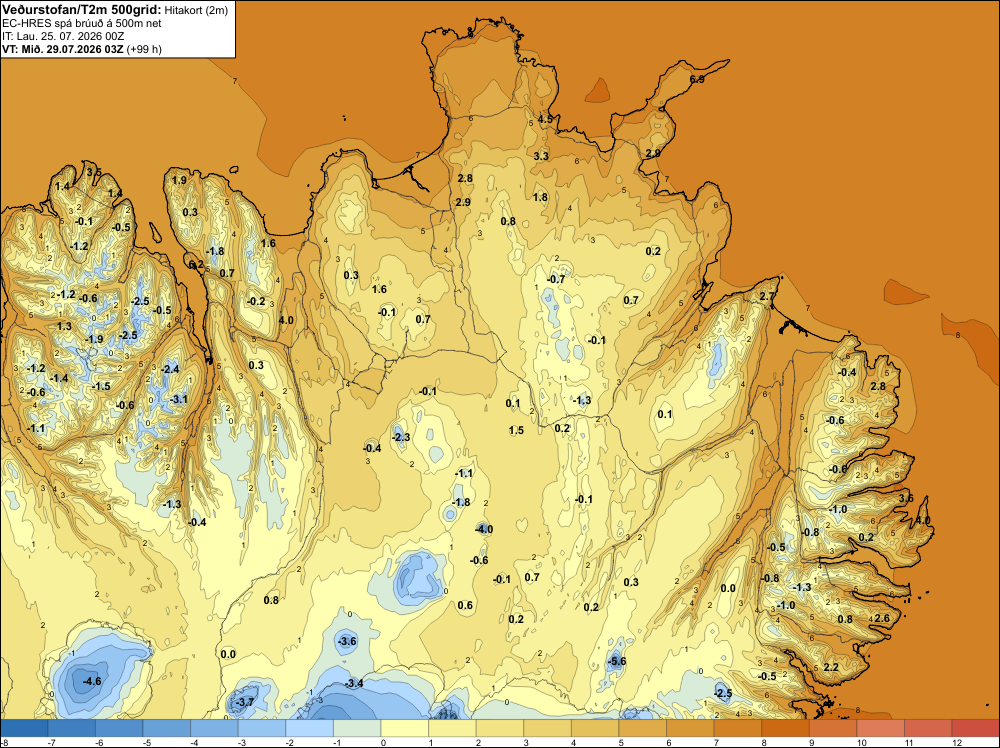Click the 3.3 temperature value on the map
The image size is (1000, 748).
(x=541, y=156)
